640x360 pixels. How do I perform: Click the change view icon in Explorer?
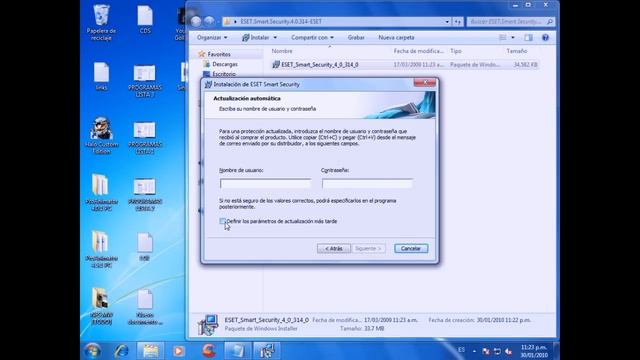pos(503,38)
